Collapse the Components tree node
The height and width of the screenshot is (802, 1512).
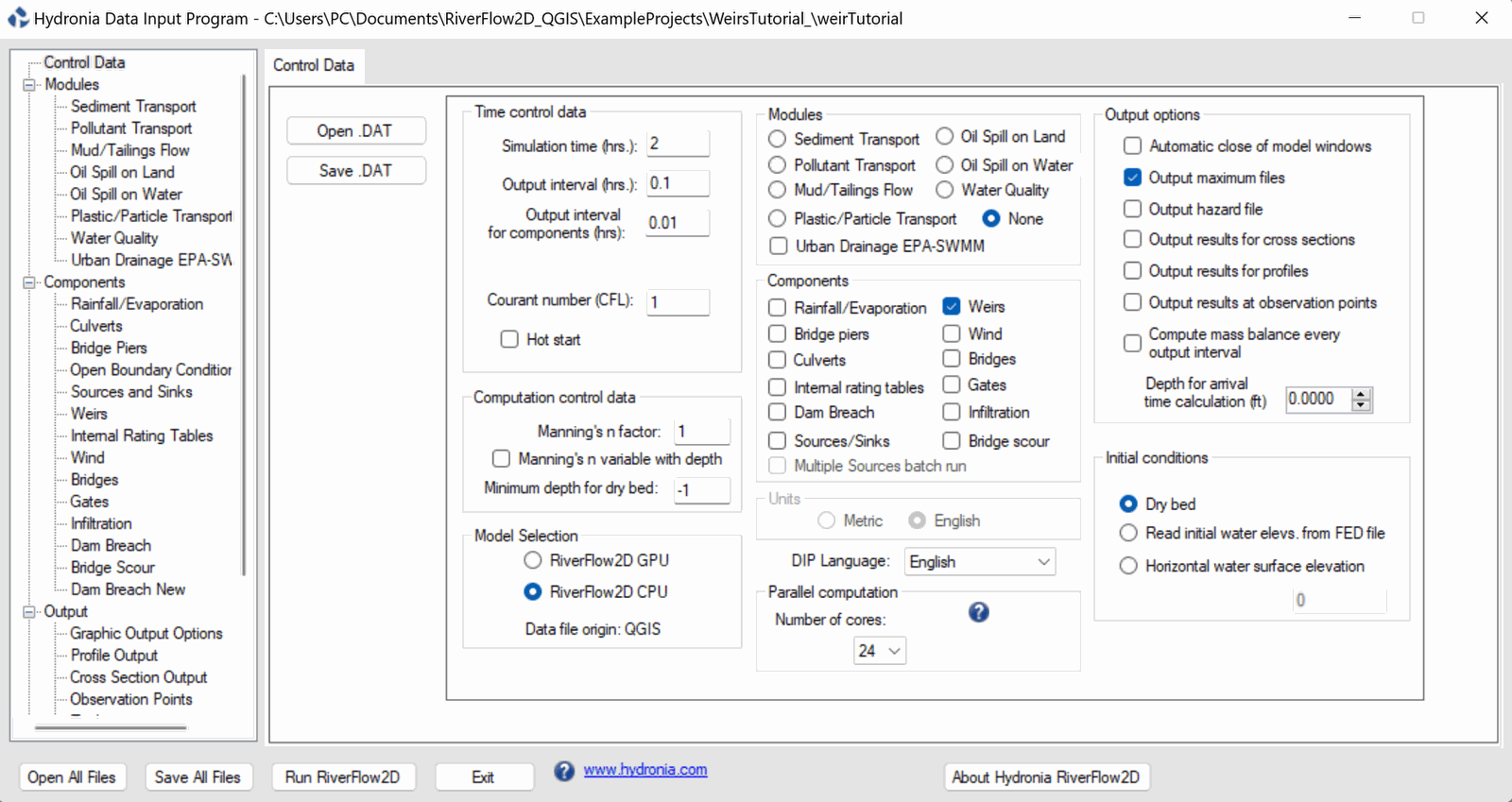point(28,282)
